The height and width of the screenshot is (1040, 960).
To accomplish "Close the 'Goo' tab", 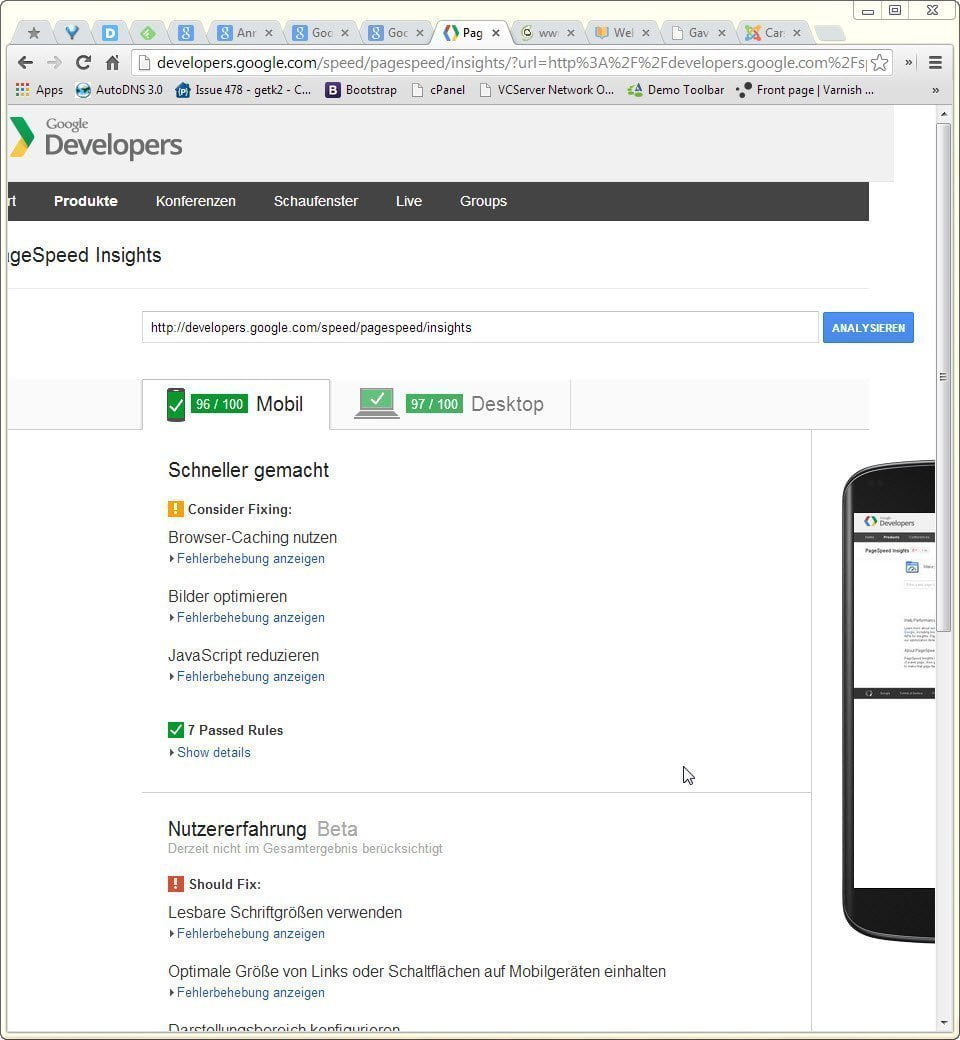I will (x=345, y=32).
